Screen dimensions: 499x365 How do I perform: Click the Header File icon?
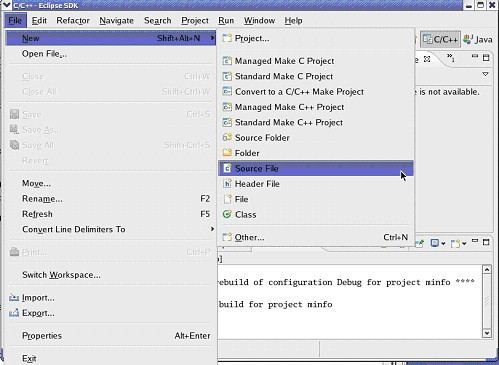pos(227,184)
